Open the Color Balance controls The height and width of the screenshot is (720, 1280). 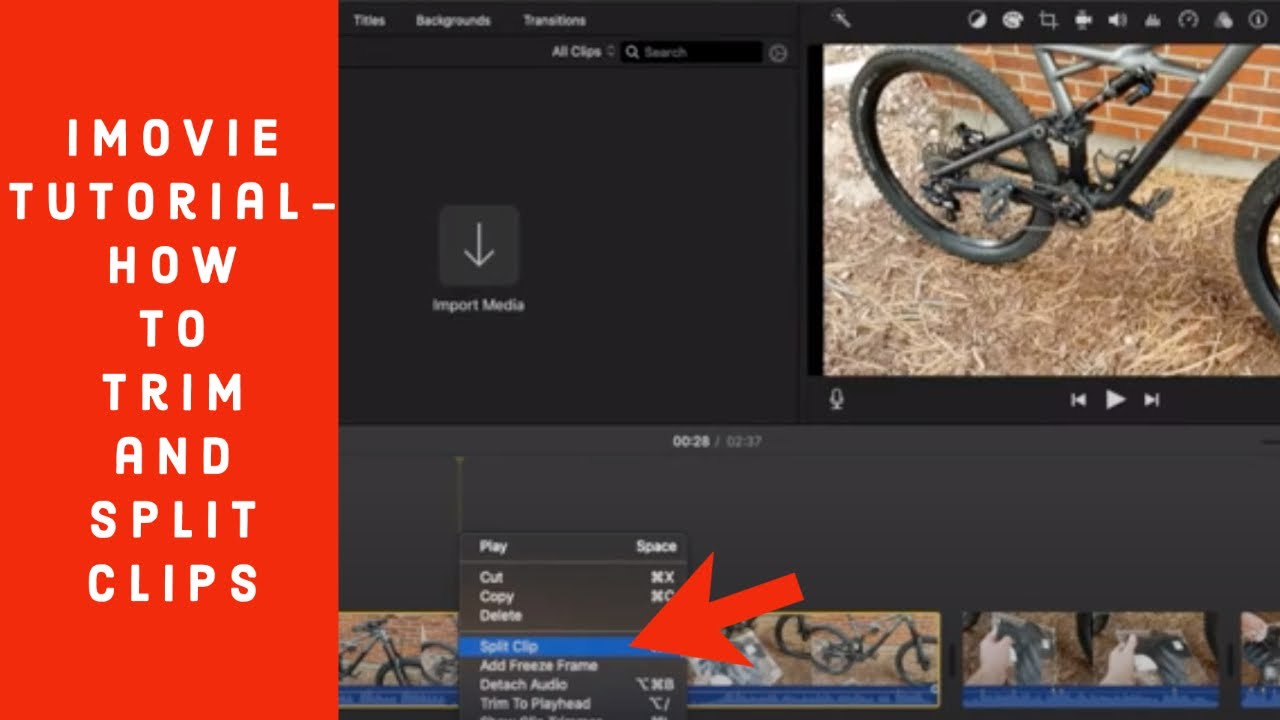click(975, 19)
